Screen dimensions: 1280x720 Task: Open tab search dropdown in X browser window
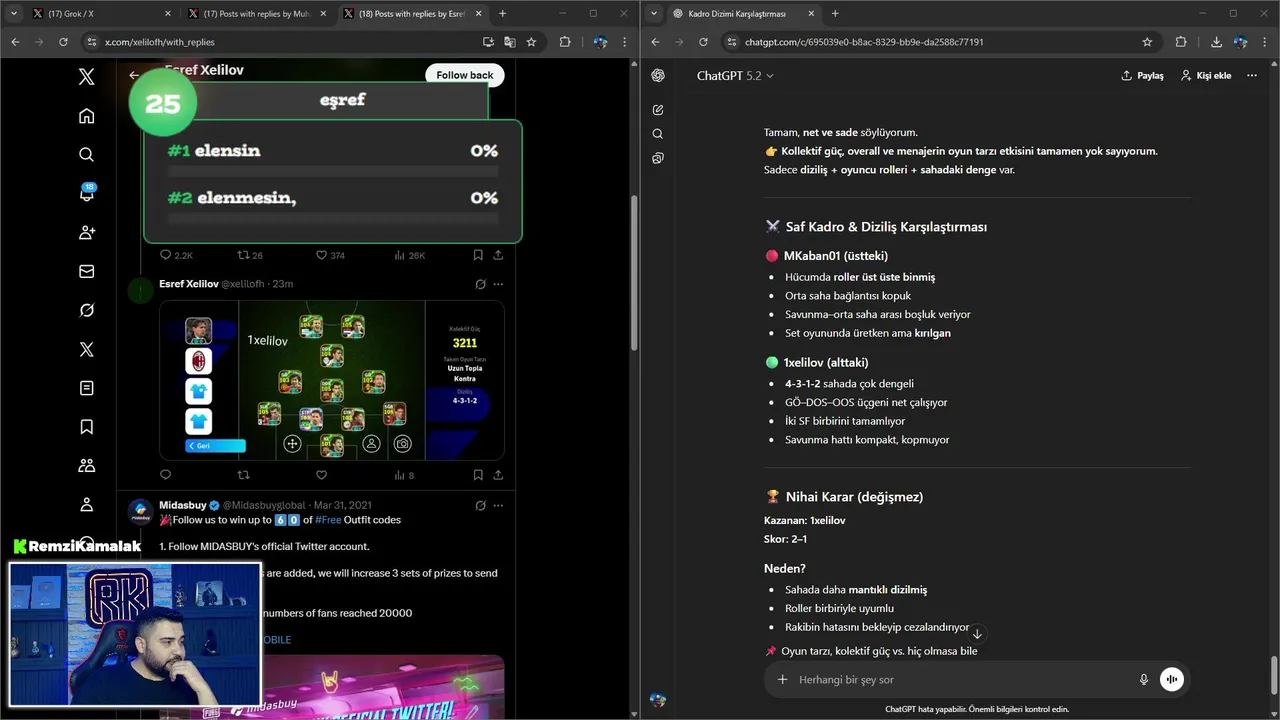(14, 14)
